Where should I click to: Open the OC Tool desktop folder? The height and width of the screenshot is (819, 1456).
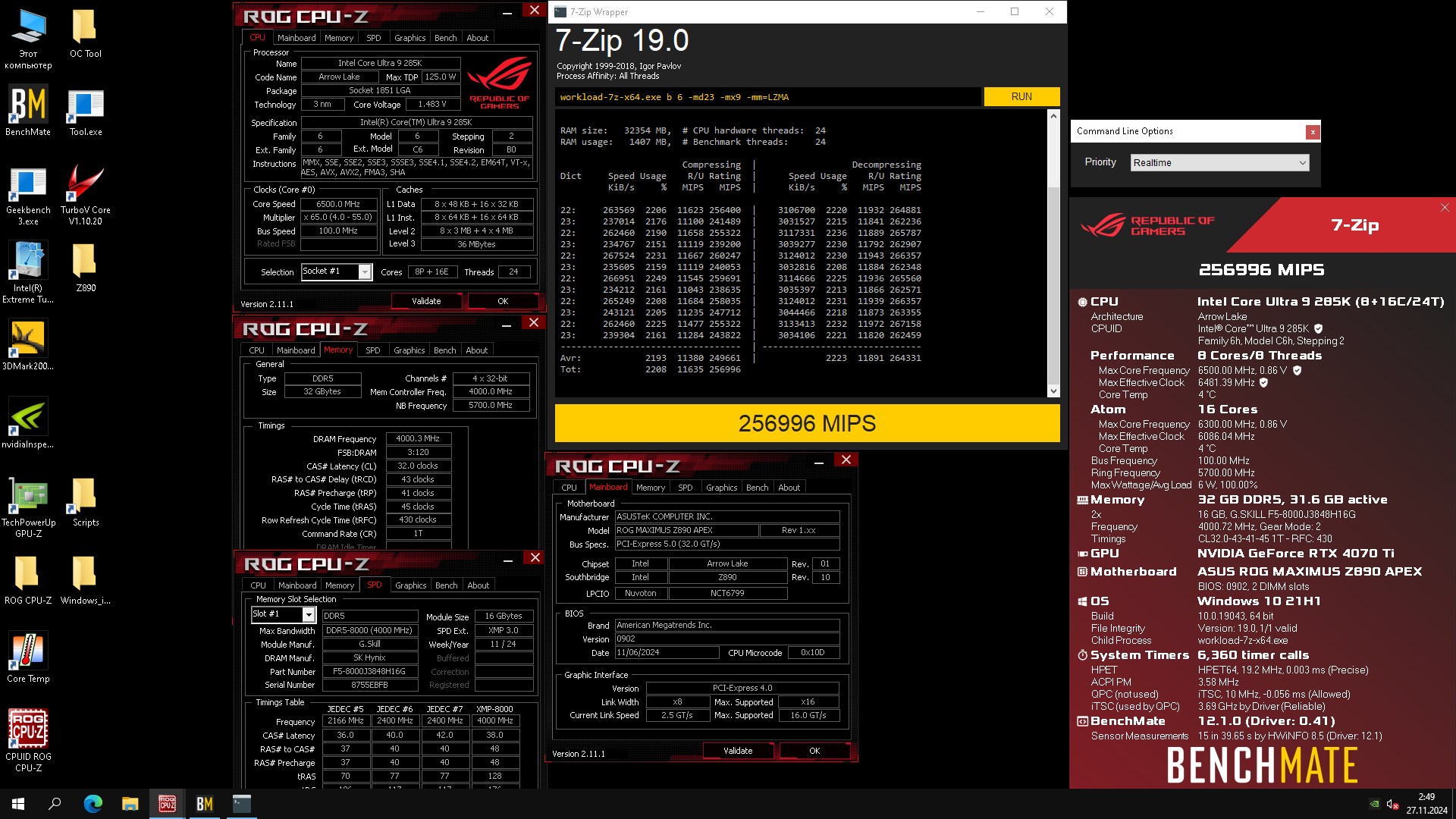[x=85, y=34]
